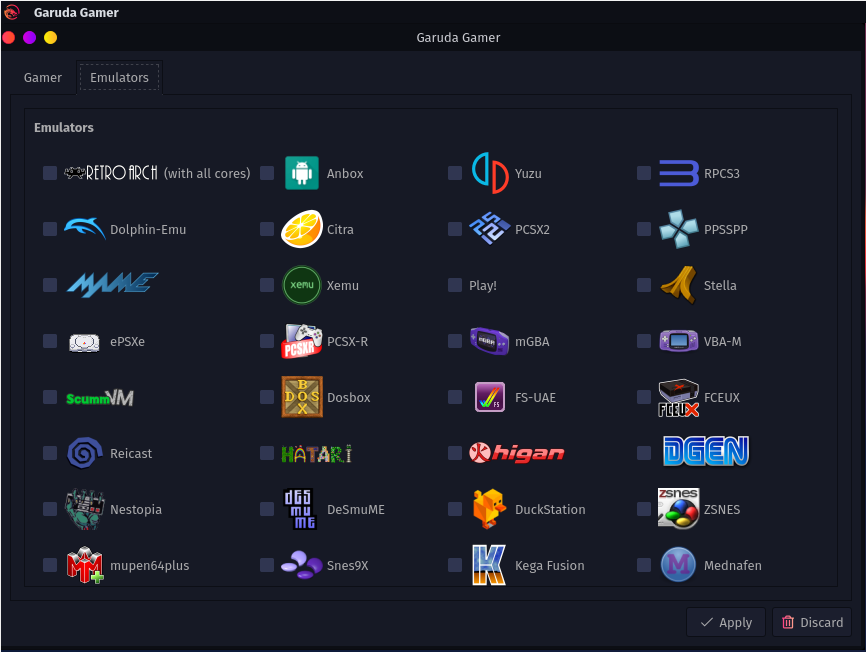Click the PCSX-R icon
Viewport: 866px width, 652px height.
(302, 341)
